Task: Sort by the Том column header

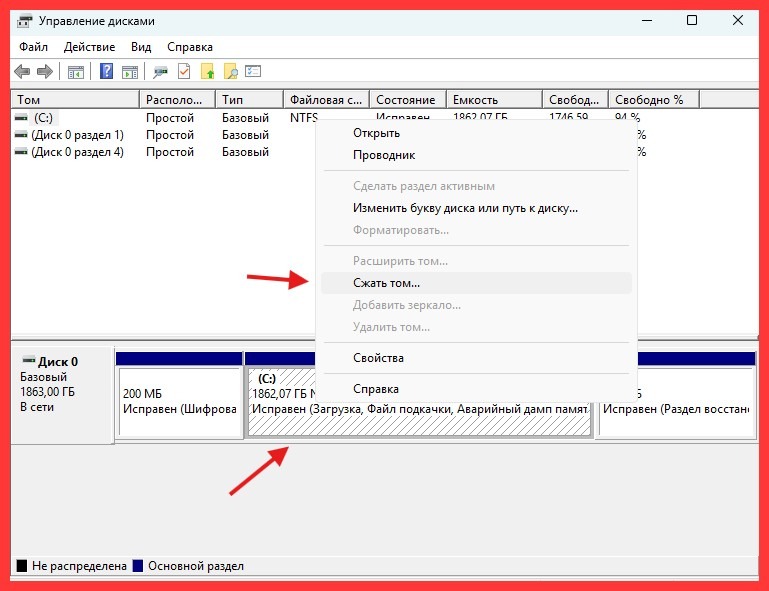Action: (74, 100)
